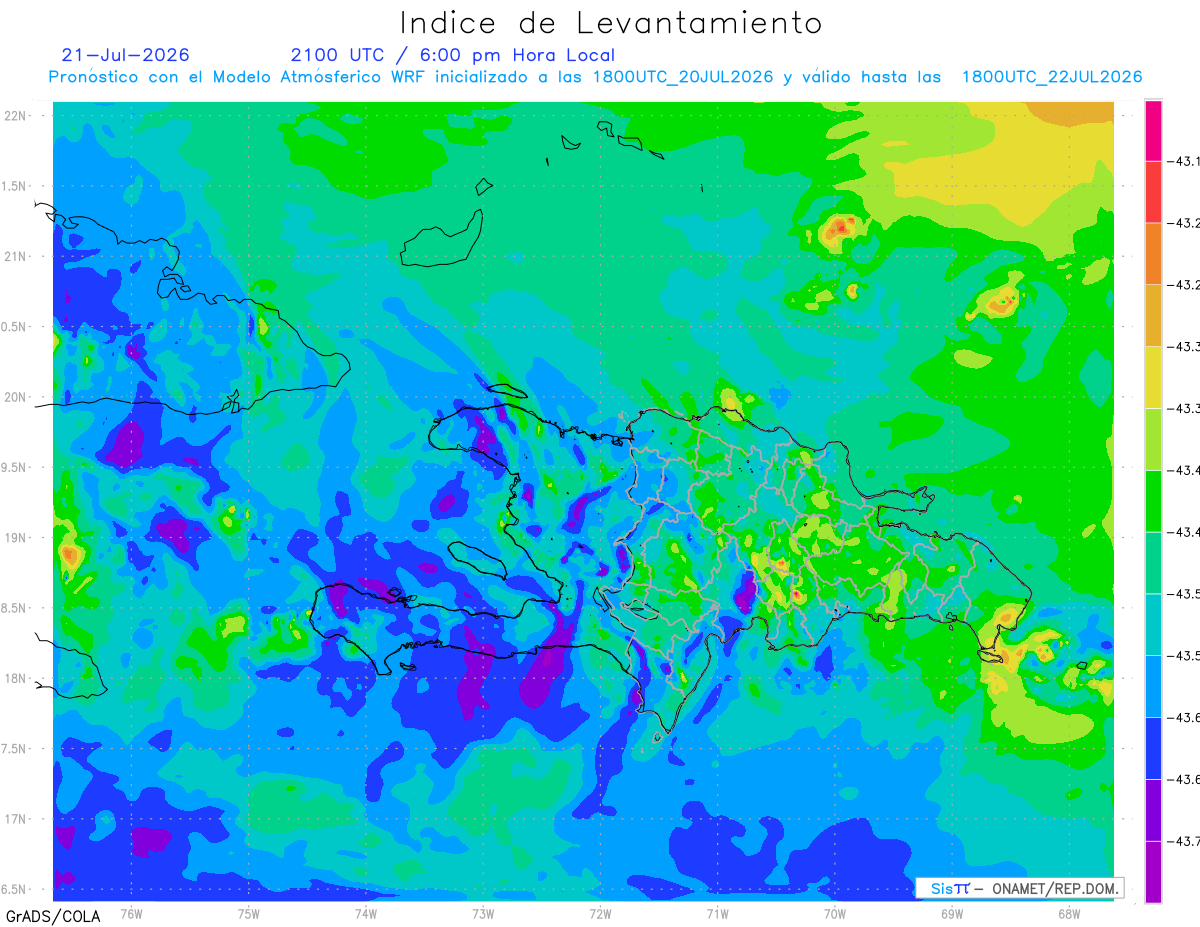Choose the mint green swatch in the legend
Image resolution: width=1200 pixels, height=927 pixels.
tap(1153, 563)
